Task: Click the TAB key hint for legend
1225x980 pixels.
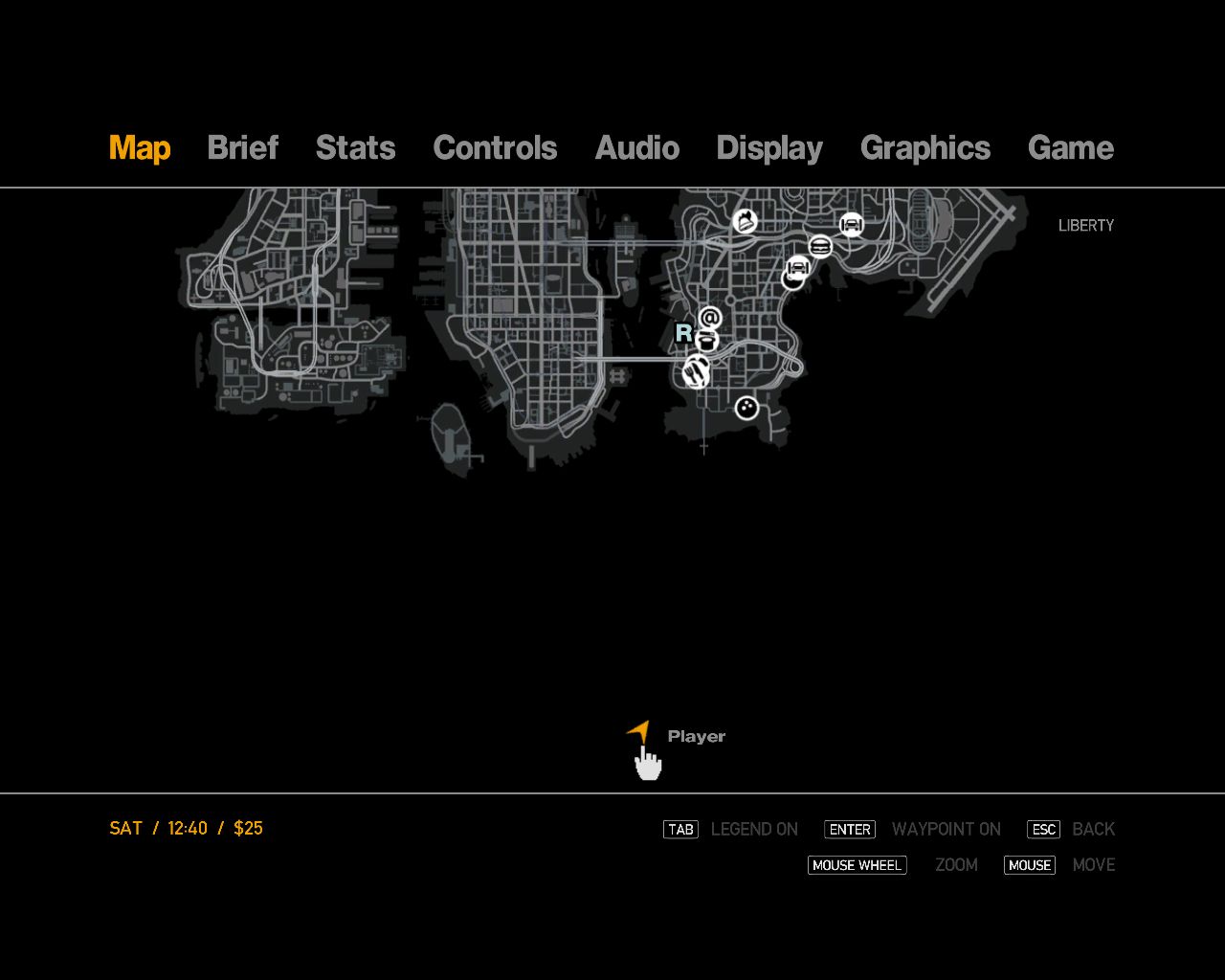Action: (x=681, y=830)
